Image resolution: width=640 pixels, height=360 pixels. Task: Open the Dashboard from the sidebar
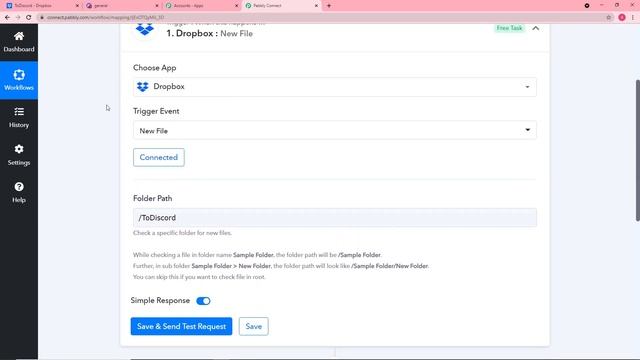[x=19, y=42]
